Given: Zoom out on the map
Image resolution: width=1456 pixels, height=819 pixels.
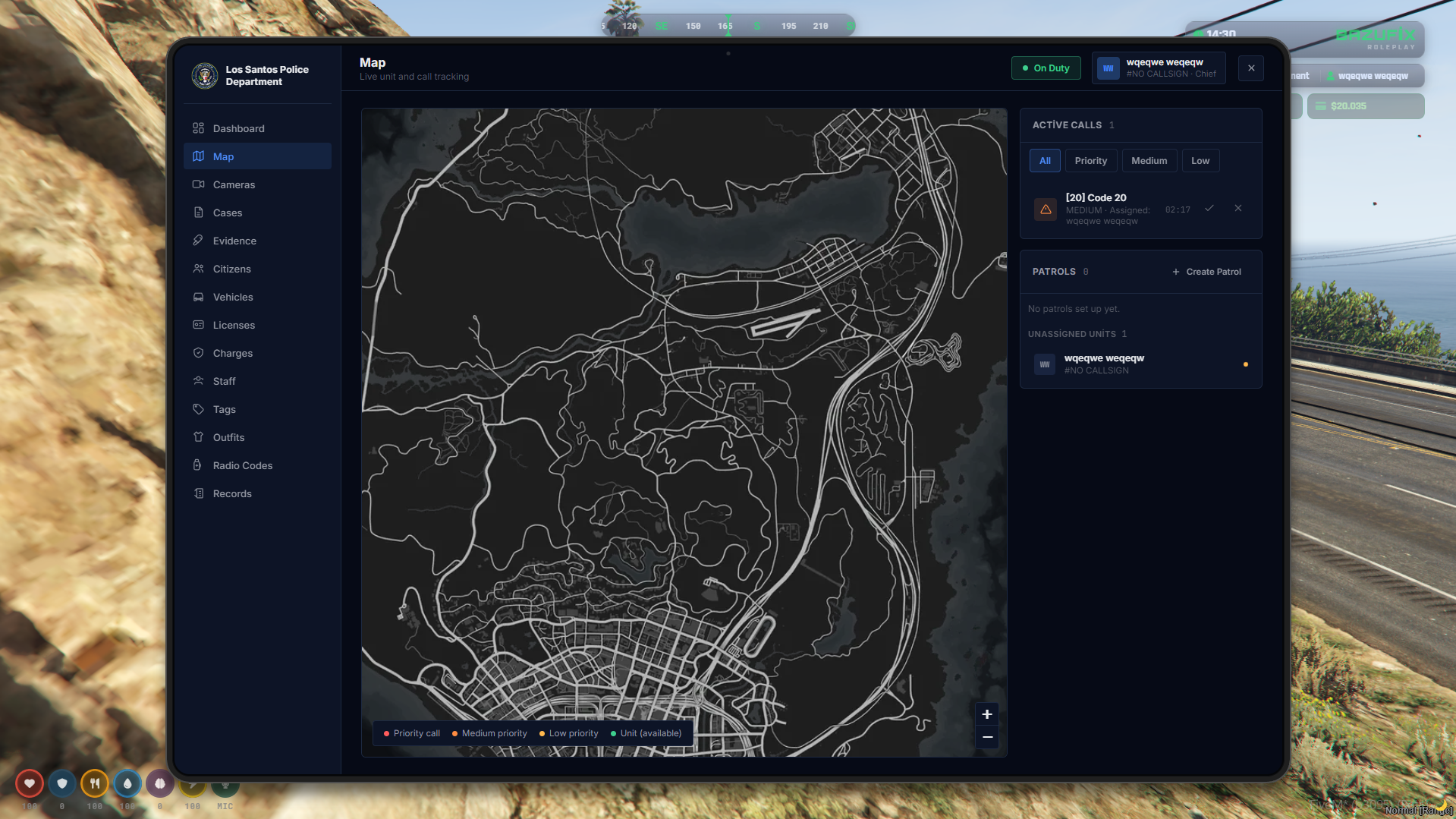Looking at the screenshot, I should pos(987,737).
